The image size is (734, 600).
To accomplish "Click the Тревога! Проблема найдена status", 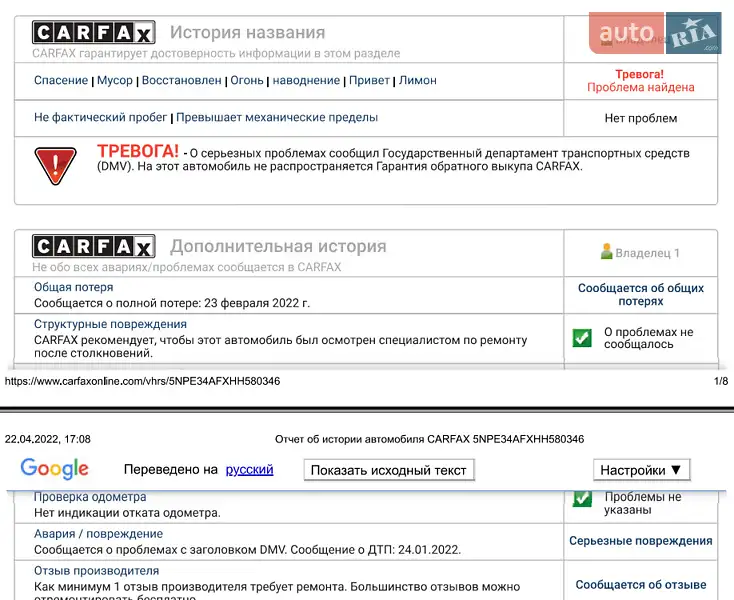I will 641,80.
